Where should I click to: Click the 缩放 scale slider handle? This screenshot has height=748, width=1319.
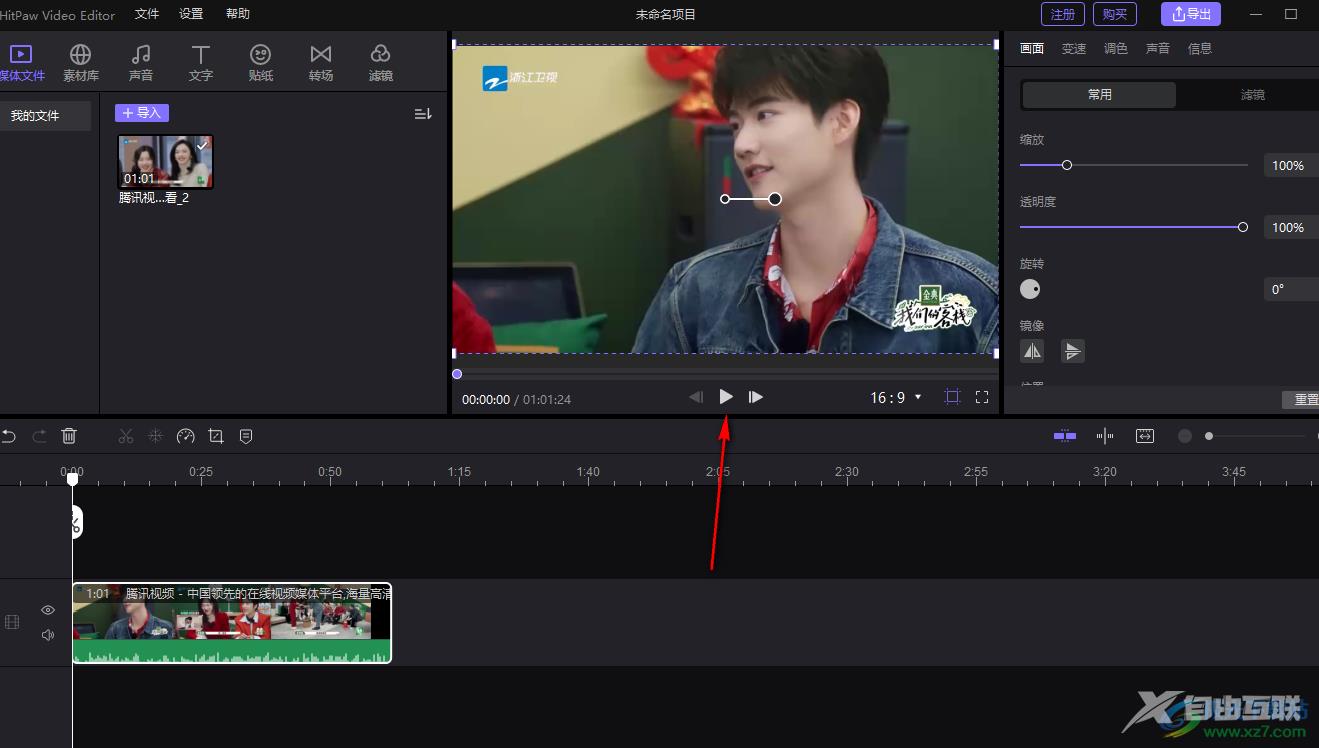point(1067,165)
